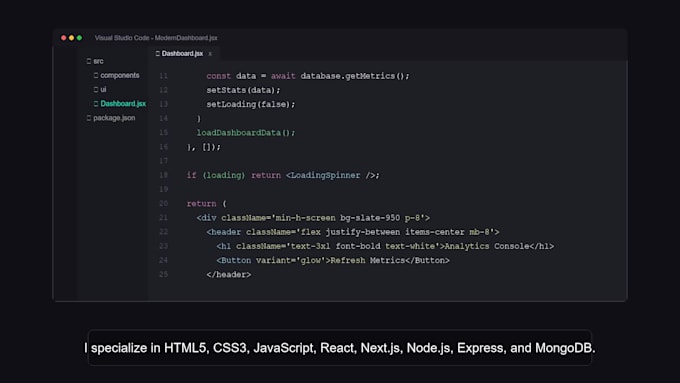Click the 'setLoading(false);' line

click(x=251, y=105)
